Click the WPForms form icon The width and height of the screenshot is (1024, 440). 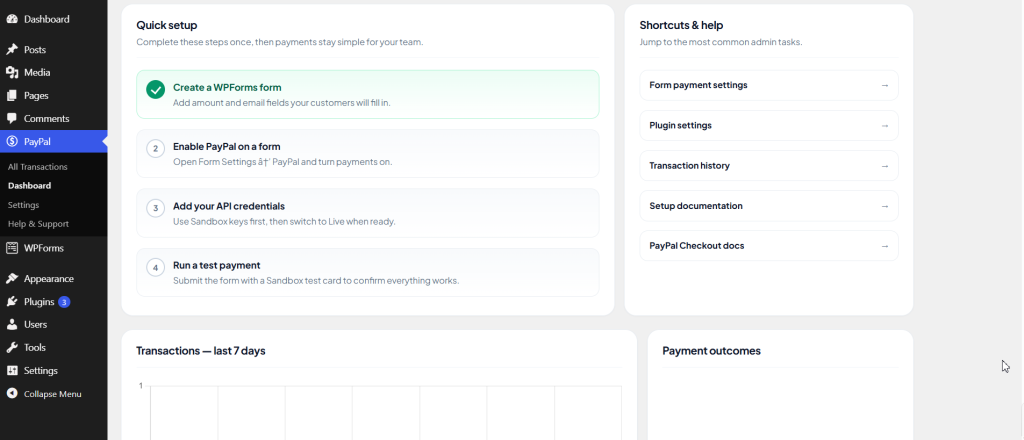tap(12, 248)
